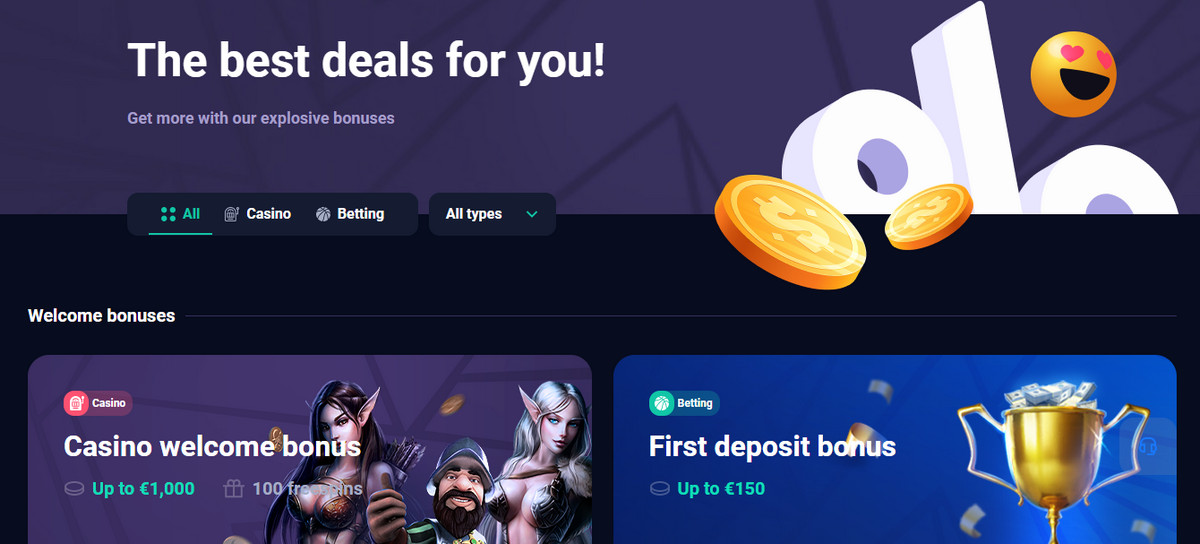Click the Up to €150 amount

point(721,489)
